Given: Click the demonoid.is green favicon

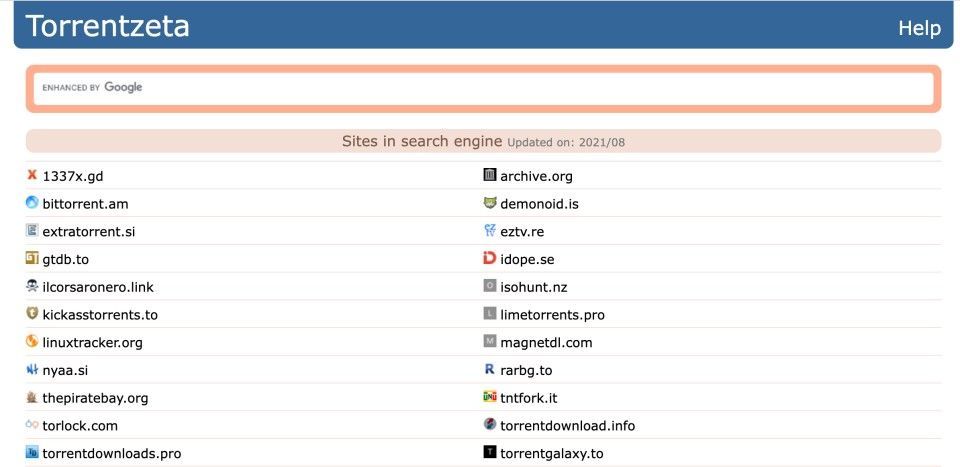Looking at the screenshot, I should [489, 203].
